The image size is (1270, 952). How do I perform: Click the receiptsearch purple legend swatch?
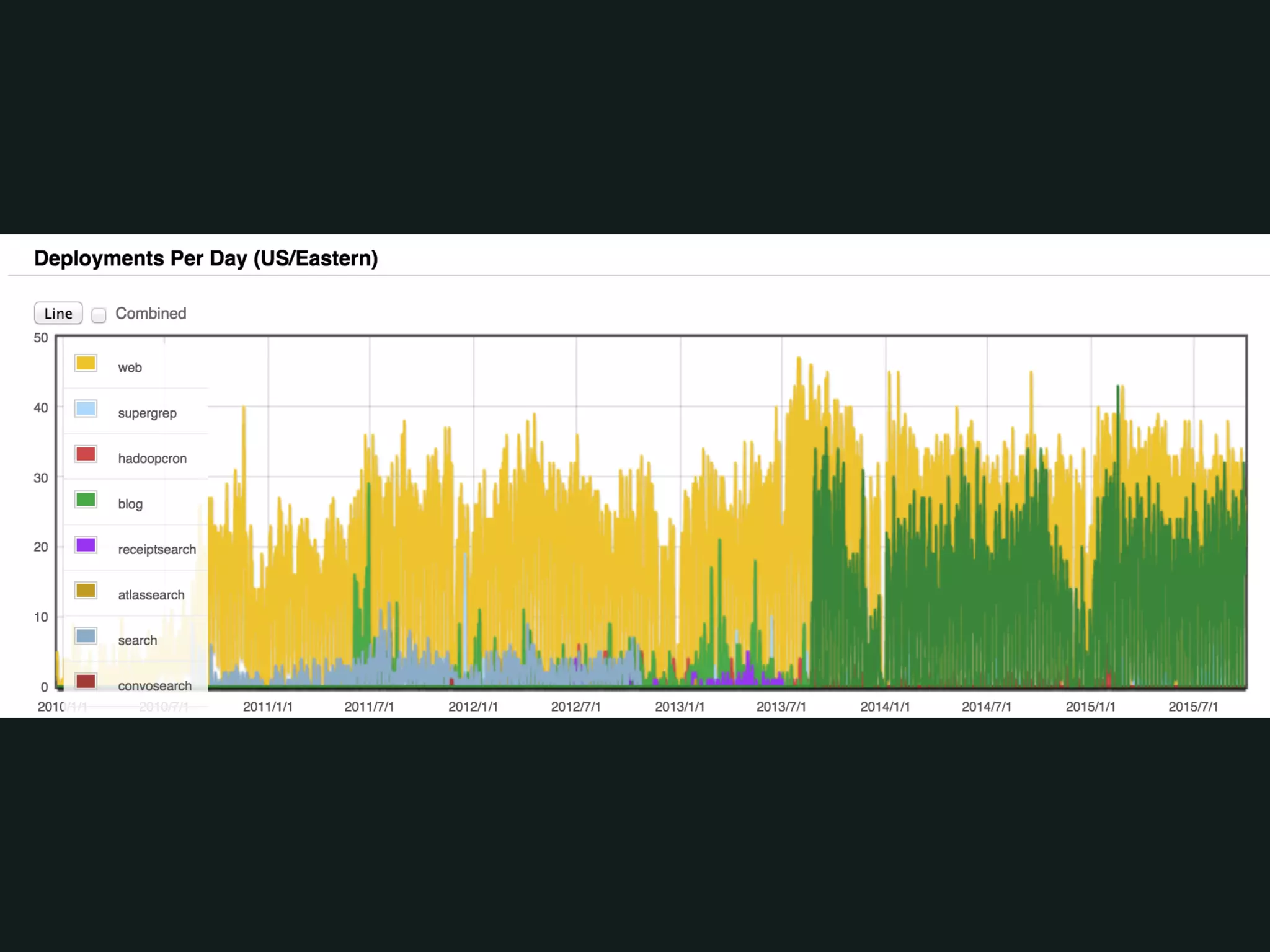click(86, 545)
